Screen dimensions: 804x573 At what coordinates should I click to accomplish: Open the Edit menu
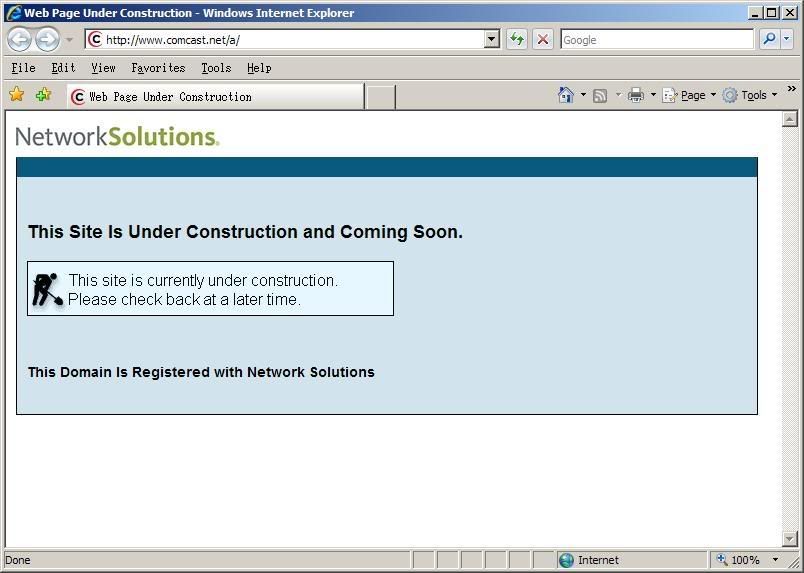[63, 68]
